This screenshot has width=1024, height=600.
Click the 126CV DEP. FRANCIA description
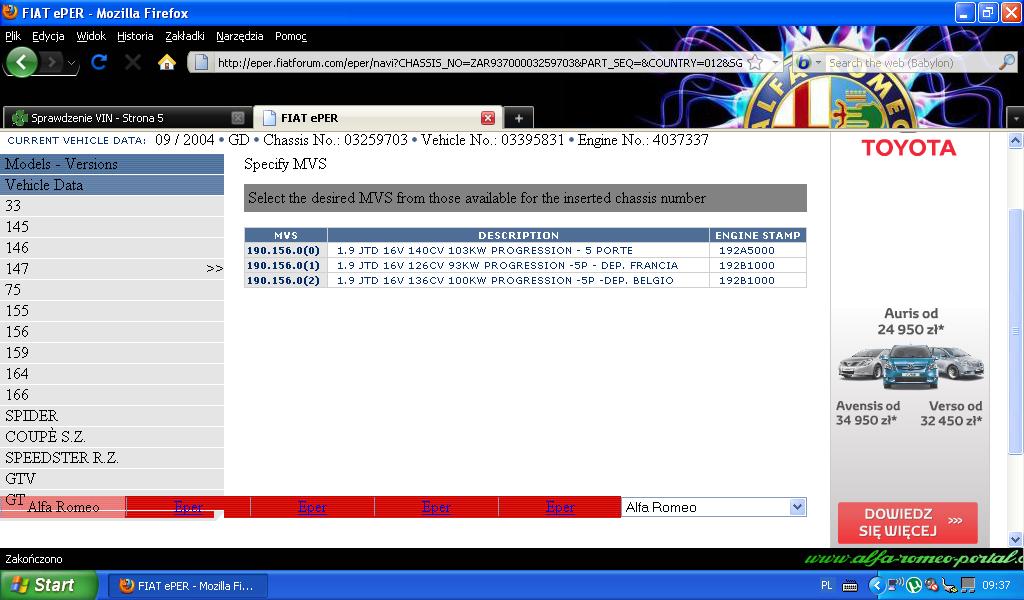[507, 265]
